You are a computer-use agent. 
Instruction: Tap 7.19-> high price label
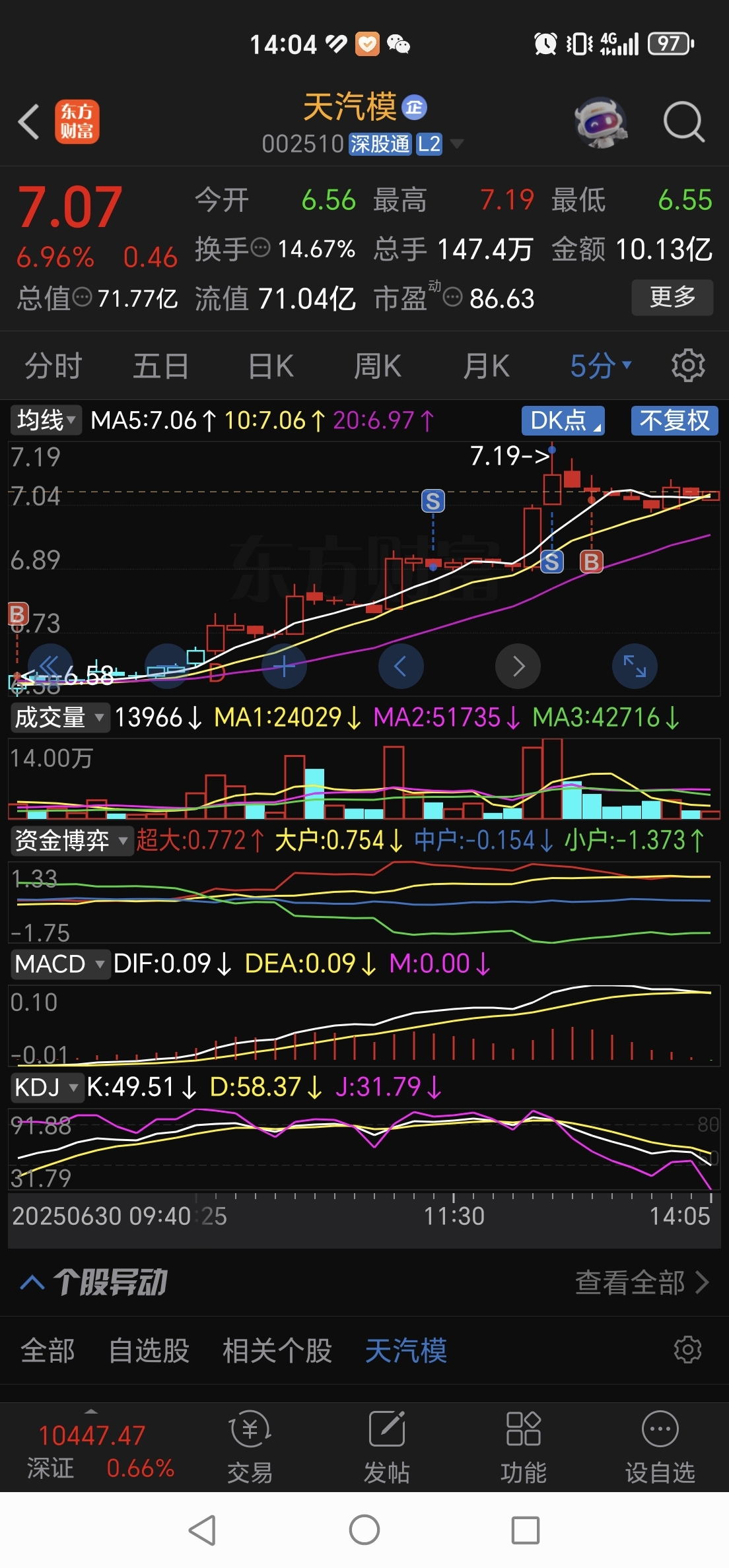click(510, 455)
